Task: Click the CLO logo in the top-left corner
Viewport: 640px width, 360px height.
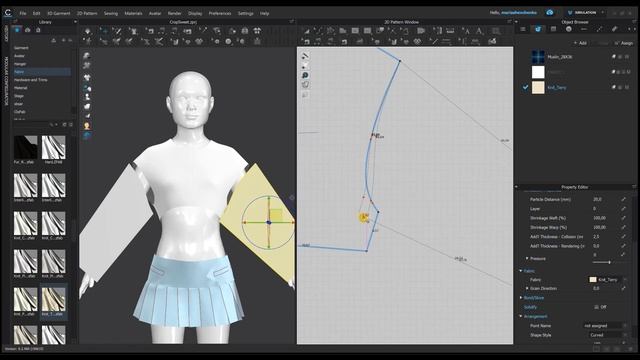Action: tap(8, 13)
